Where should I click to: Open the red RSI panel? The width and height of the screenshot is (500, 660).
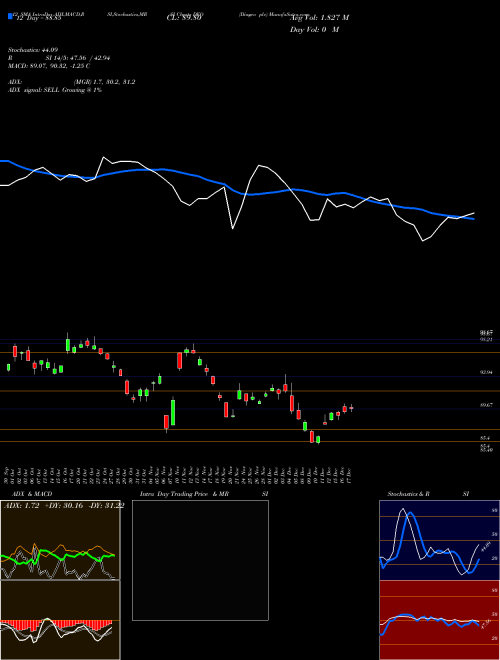[439, 620]
